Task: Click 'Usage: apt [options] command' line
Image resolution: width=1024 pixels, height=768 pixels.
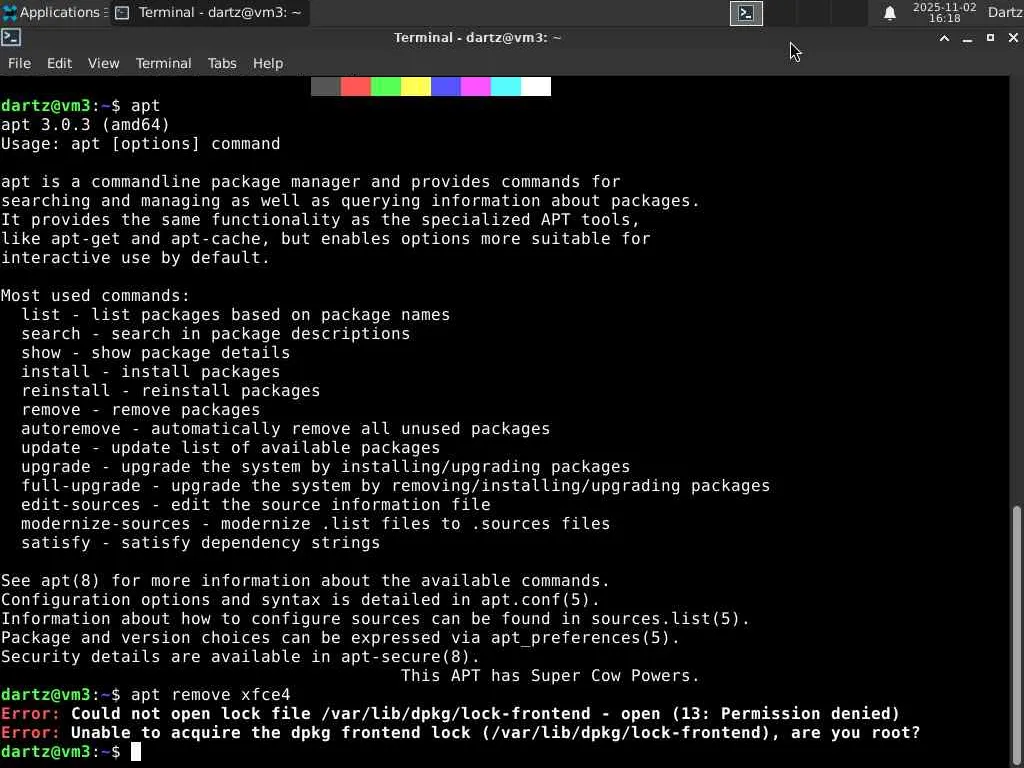Action: click(140, 144)
